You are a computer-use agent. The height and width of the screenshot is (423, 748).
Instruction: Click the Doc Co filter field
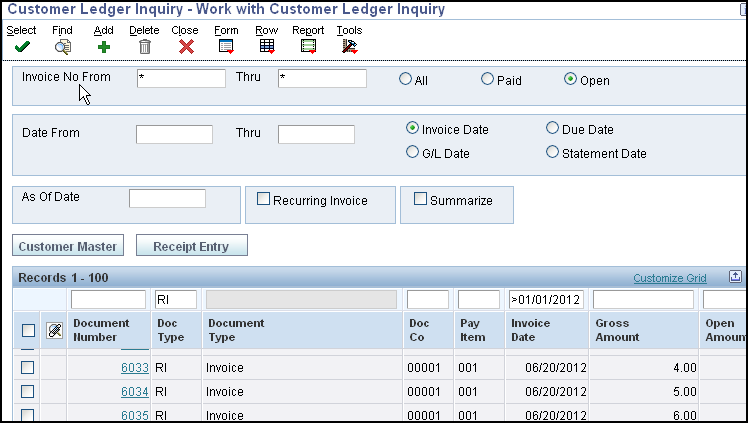(428, 299)
